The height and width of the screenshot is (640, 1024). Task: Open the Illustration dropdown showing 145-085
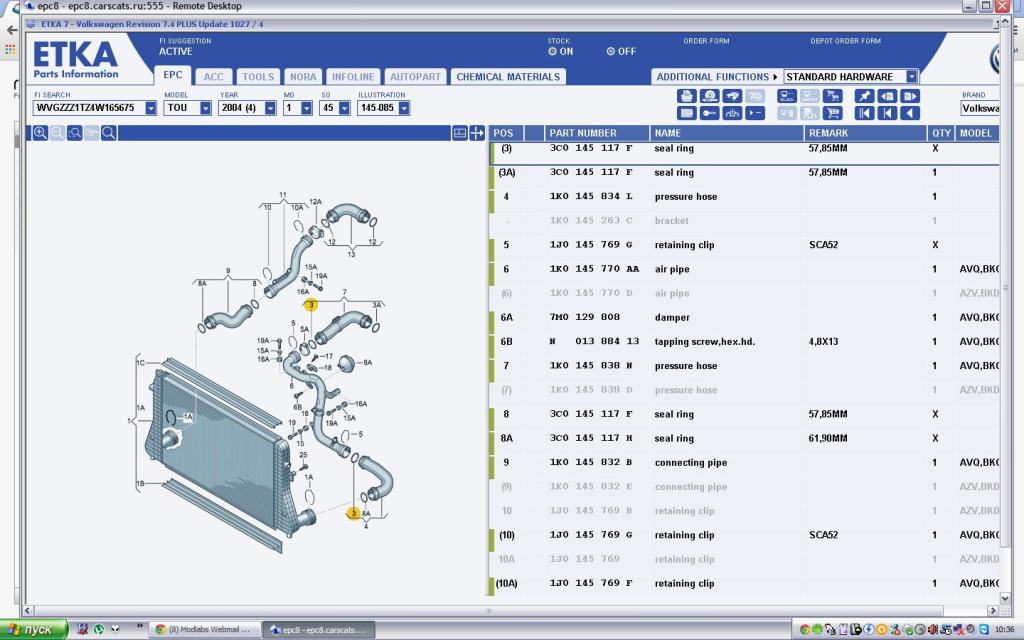click(x=404, y=108)
